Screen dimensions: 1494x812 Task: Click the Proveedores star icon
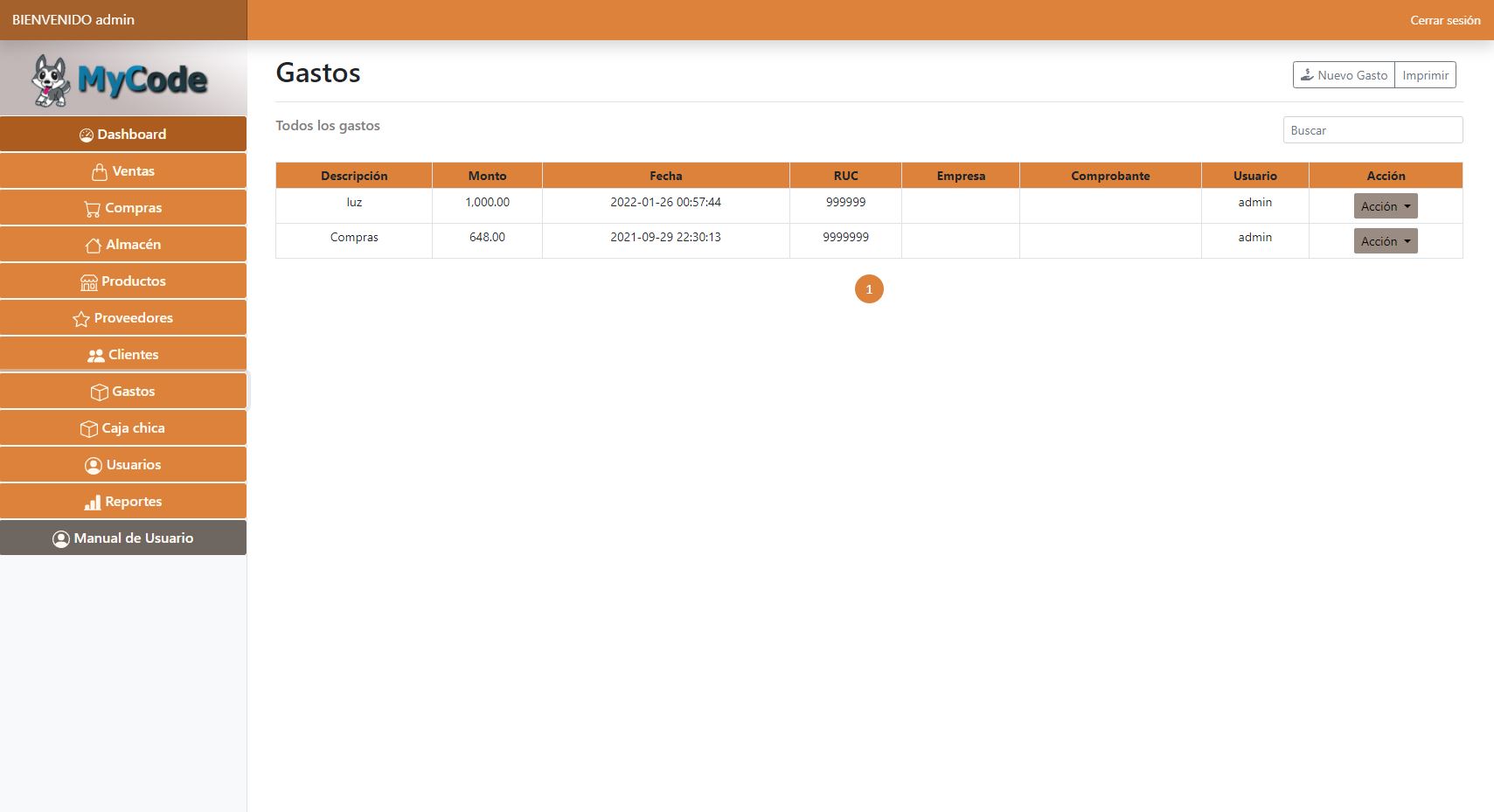point(81,319)
